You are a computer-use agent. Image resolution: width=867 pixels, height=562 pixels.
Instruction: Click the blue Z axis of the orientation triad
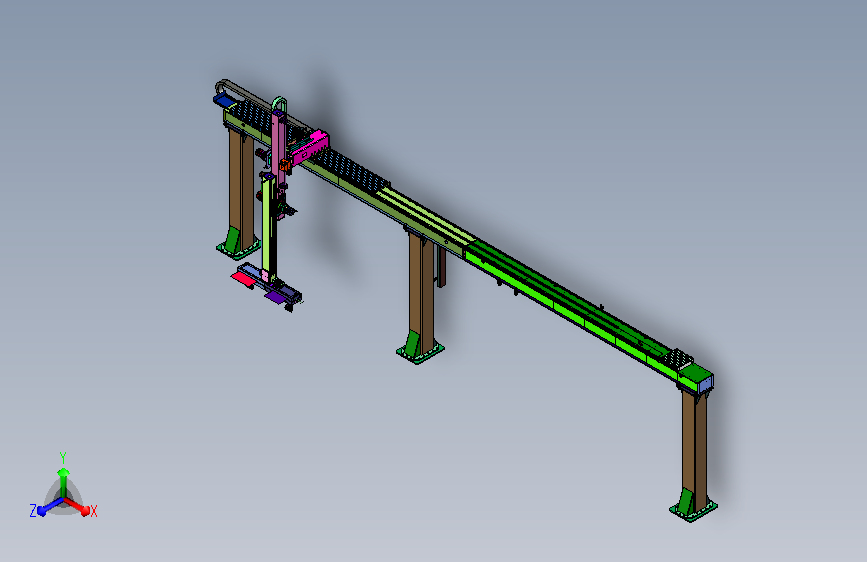tap(50, 506)
